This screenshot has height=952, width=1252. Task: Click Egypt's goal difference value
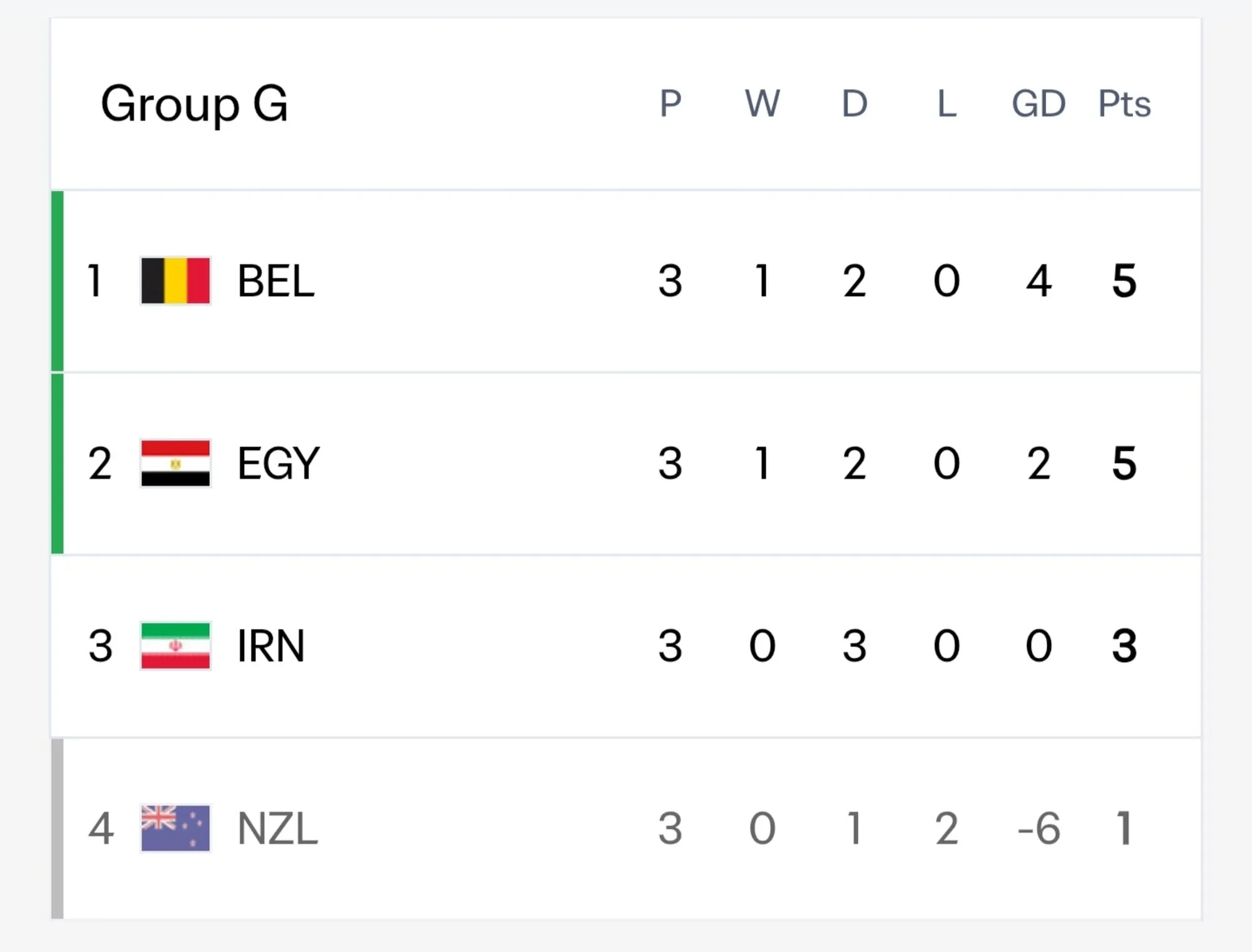1039,463
